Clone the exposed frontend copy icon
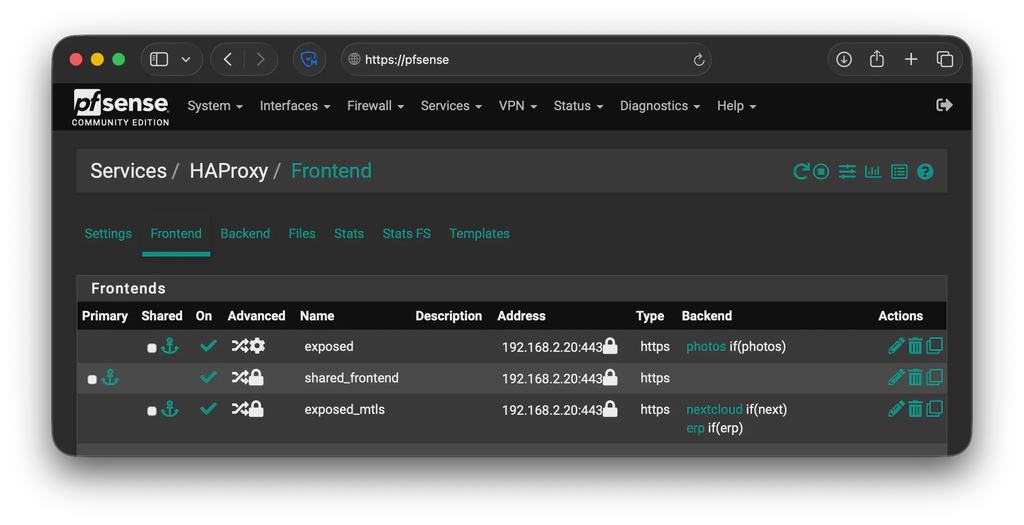This screenshot has width=1024, height=525. click(x=935, y=345)
